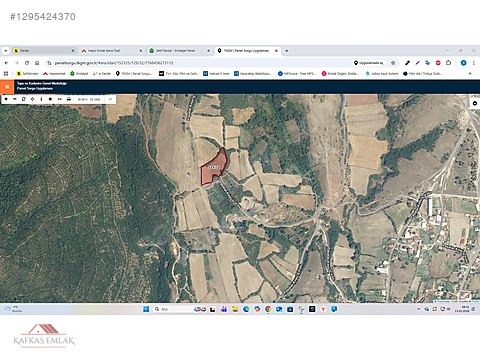Click the info icon in map toolbar

[41, 99]
